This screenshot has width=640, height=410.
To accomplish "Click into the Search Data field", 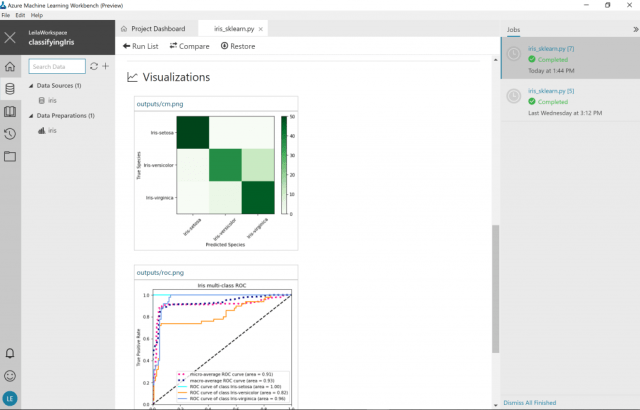I will click(57, 66).
